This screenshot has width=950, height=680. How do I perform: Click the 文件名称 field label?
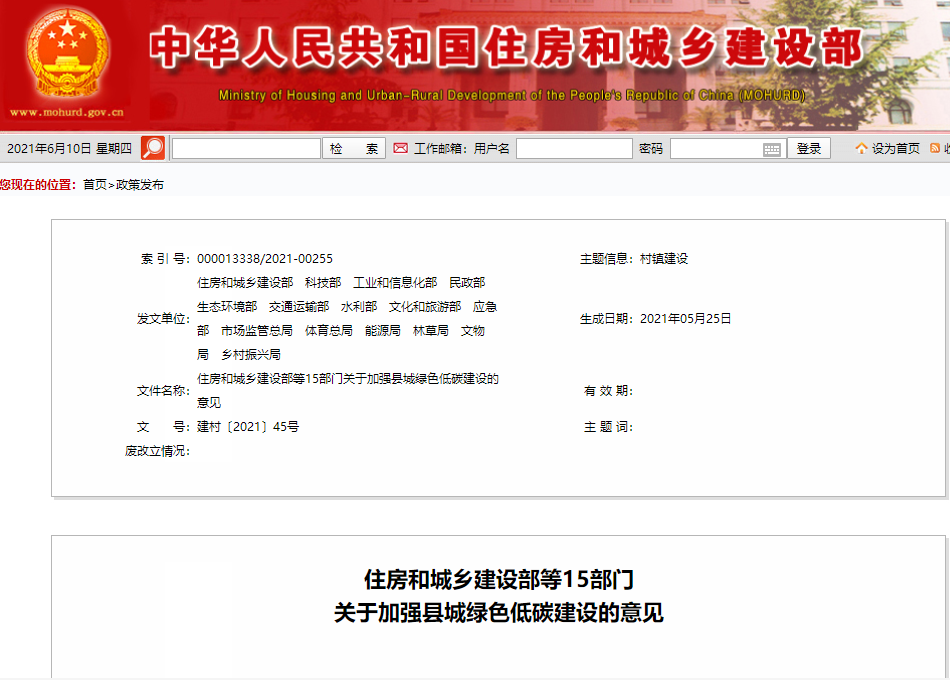(x=163, y=391)
